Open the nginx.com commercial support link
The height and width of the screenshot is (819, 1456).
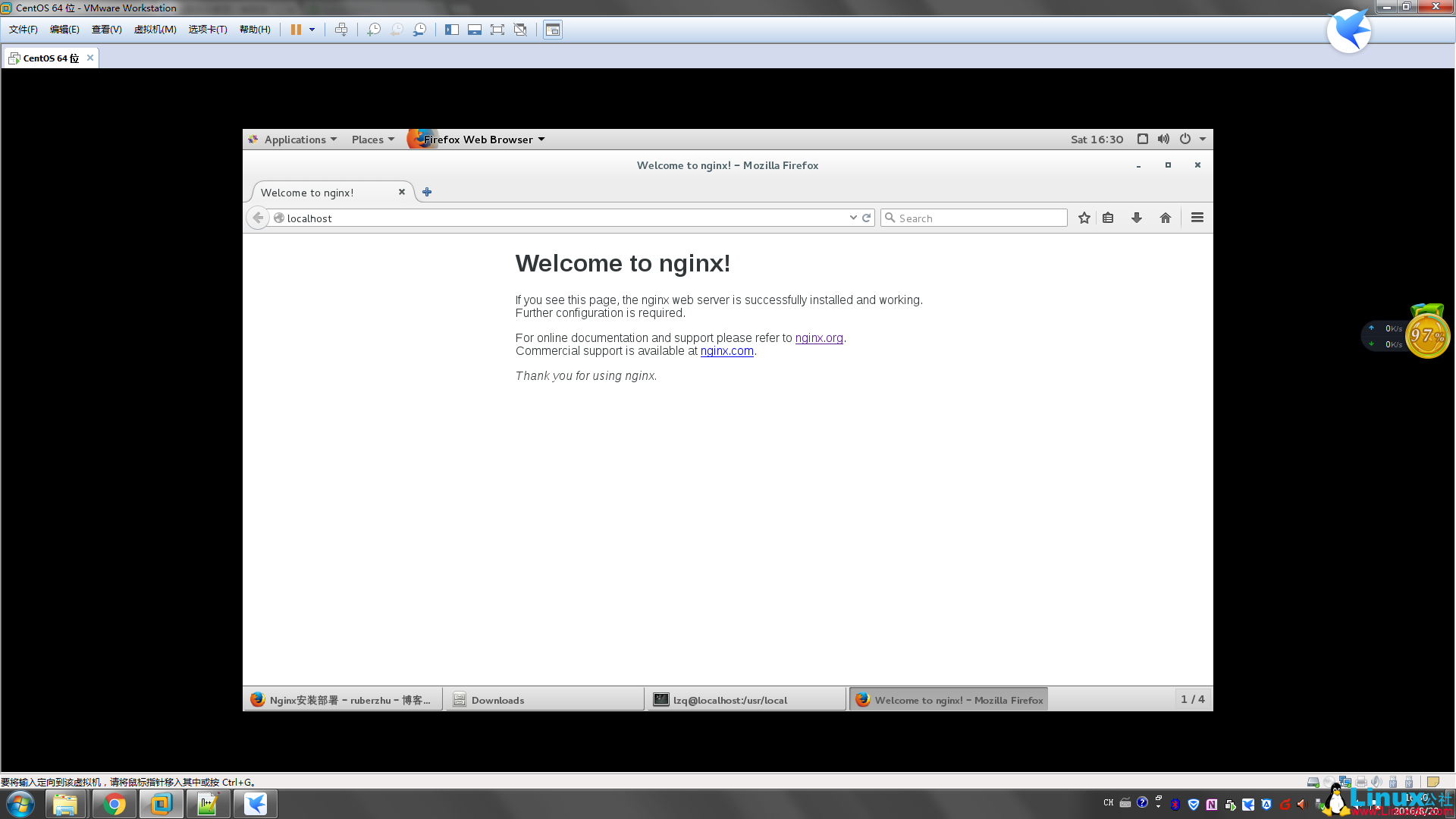(726, 351)
